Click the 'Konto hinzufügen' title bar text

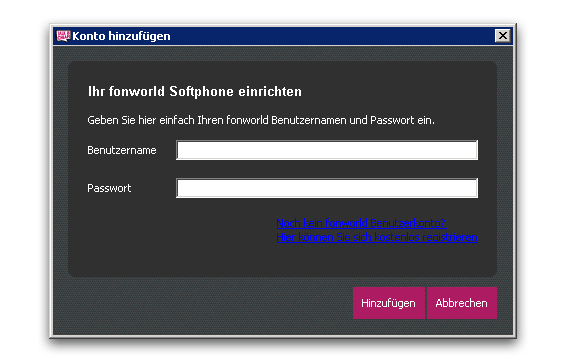pos(121,36)
